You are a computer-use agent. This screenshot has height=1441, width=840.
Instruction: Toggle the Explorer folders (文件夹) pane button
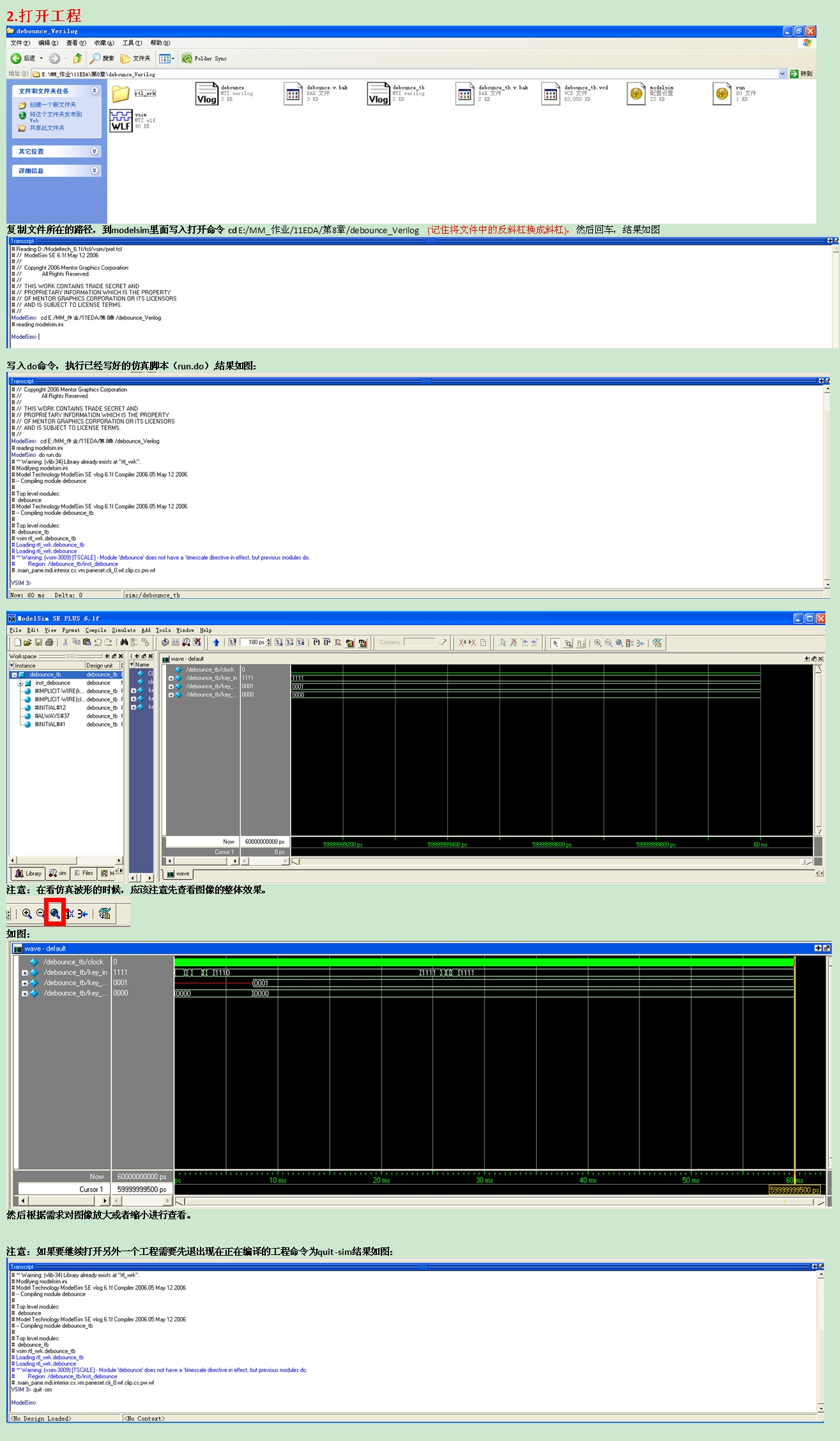[x=136, y=58]
